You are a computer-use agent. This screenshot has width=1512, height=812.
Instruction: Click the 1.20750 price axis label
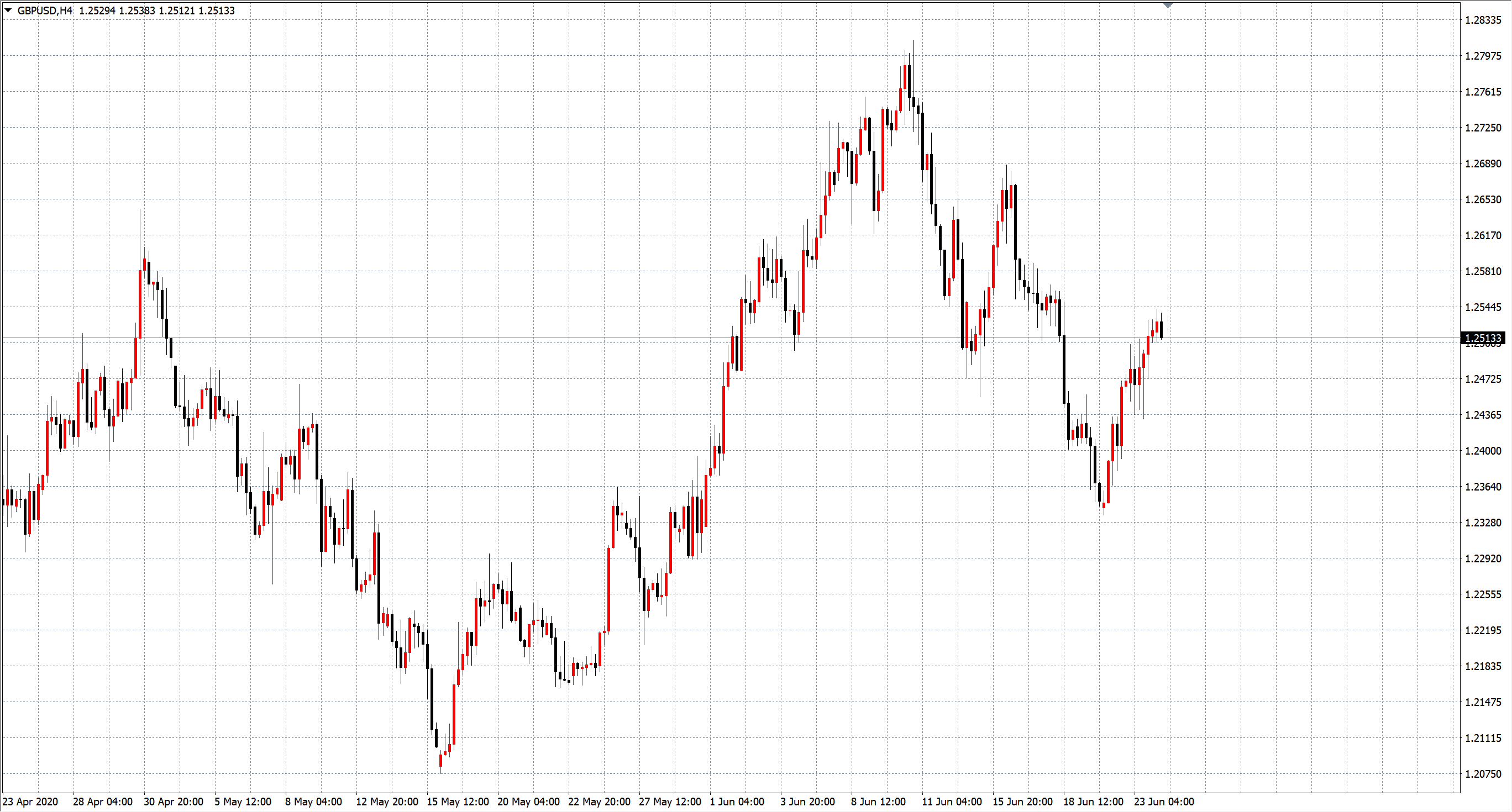[1483, 774]
